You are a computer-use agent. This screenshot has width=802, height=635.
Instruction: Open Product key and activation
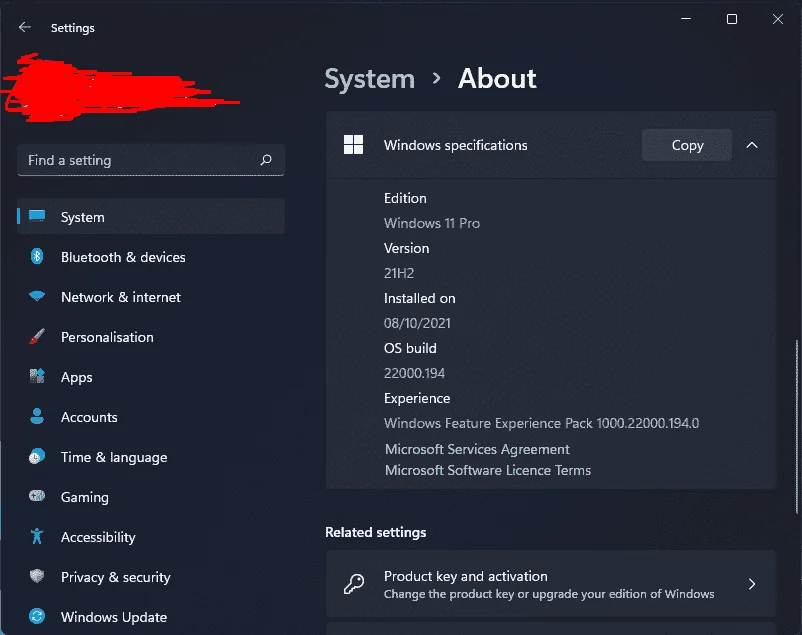click(x=551, y=584)
